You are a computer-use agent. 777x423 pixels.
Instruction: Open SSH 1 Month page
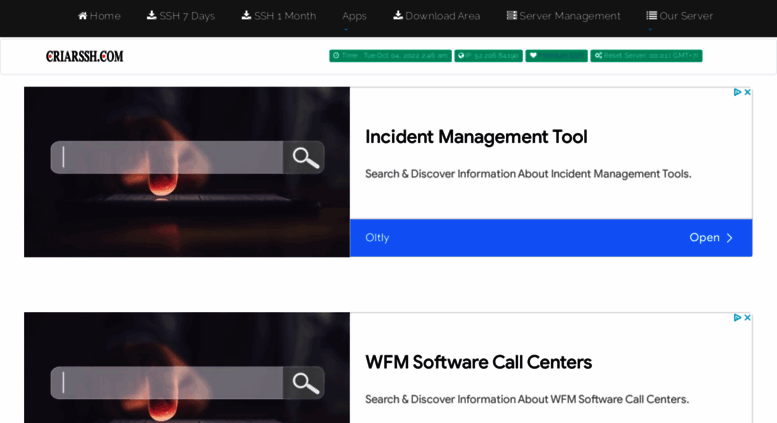coord(278,16)
